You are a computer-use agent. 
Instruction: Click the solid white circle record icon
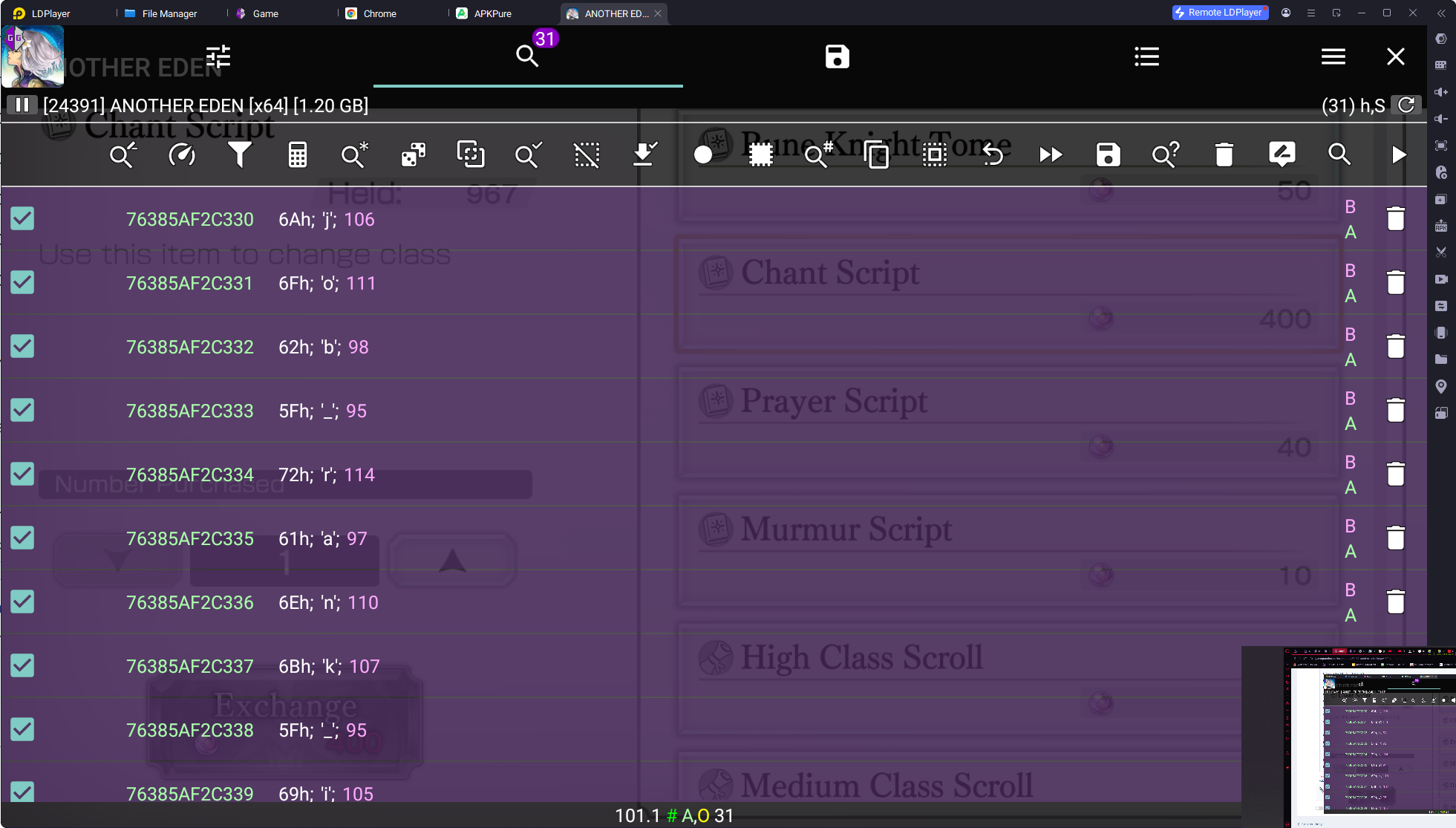click(703, 154)
